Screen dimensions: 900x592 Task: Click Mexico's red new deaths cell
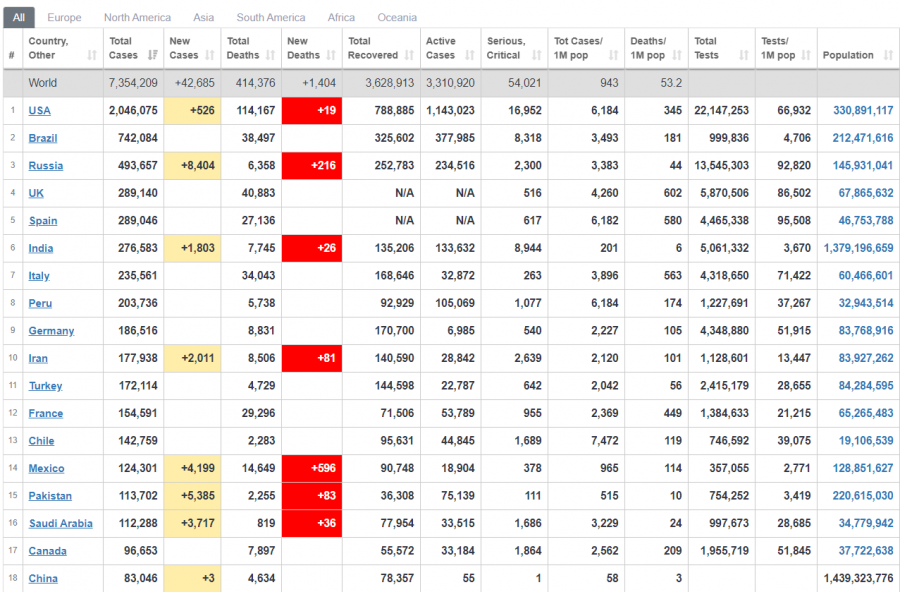pyautogui.click(x=311, y=468)
